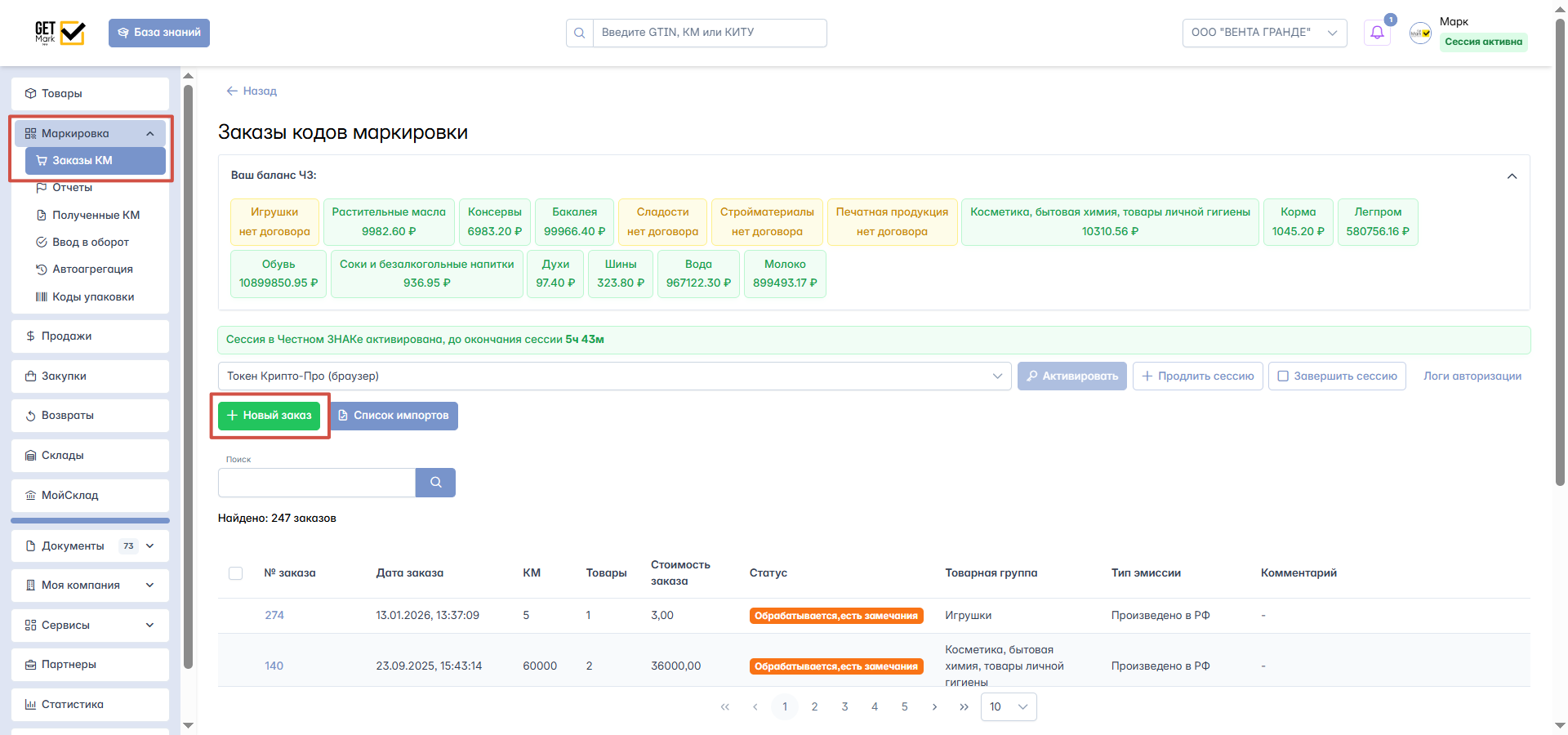The width and height of the screenshot is (1568, 735).
Task: Click the green Новый заказ button
Action: click(269, 416)
